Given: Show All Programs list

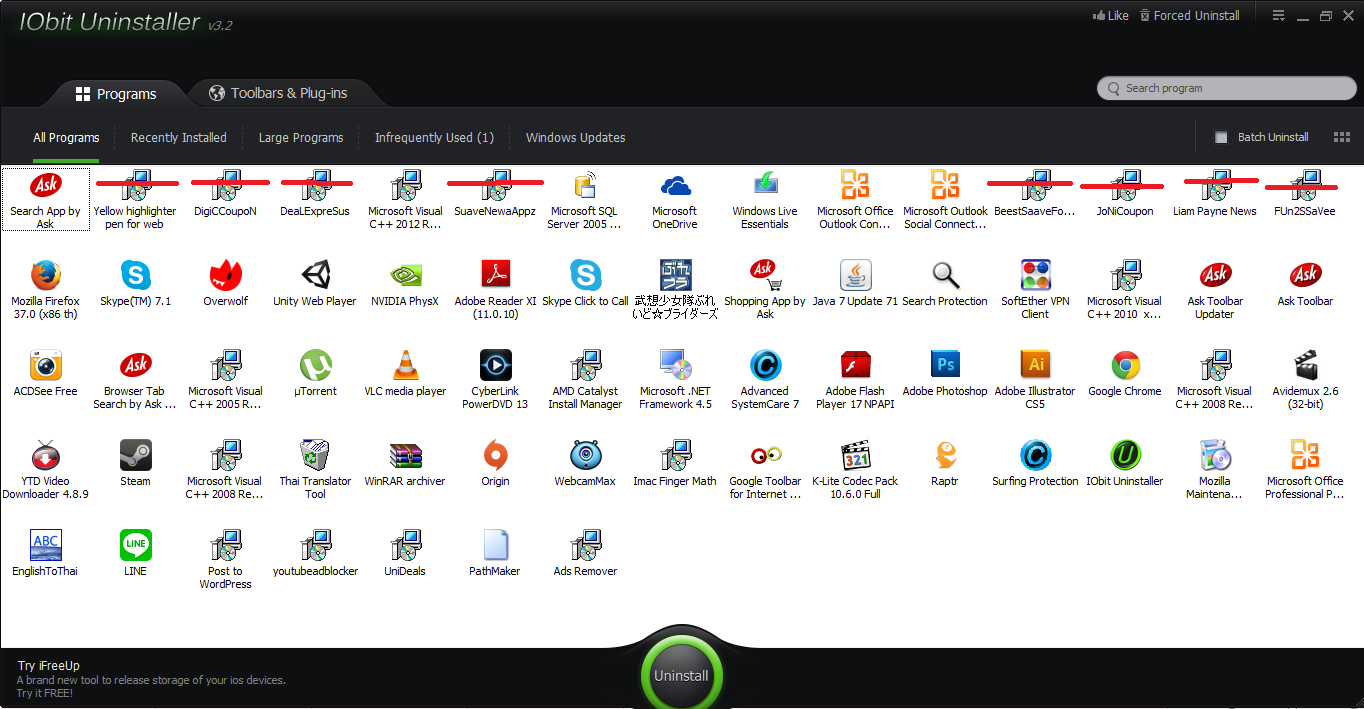Looking at the screenshot, I should 66,138.
